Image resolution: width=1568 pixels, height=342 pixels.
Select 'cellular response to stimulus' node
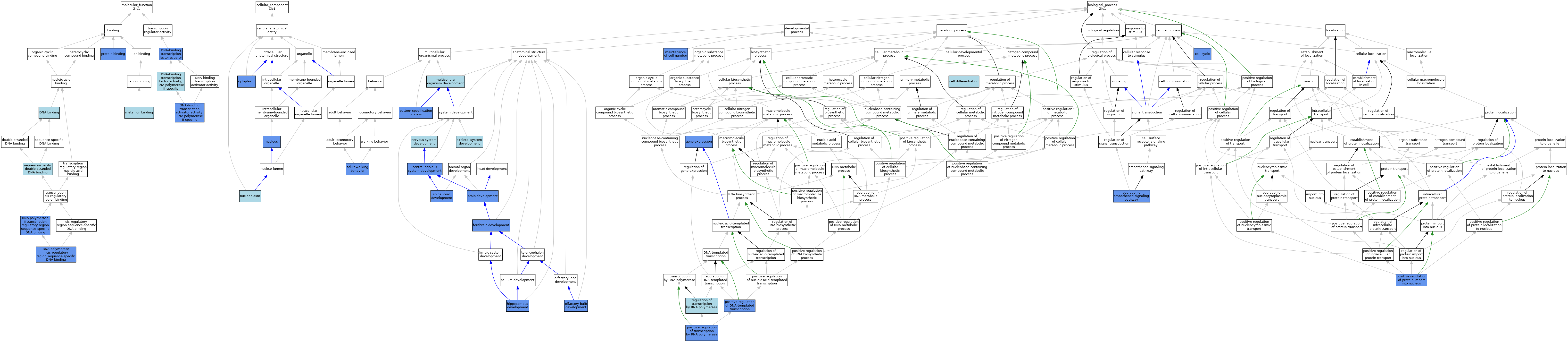point(1137,54)
